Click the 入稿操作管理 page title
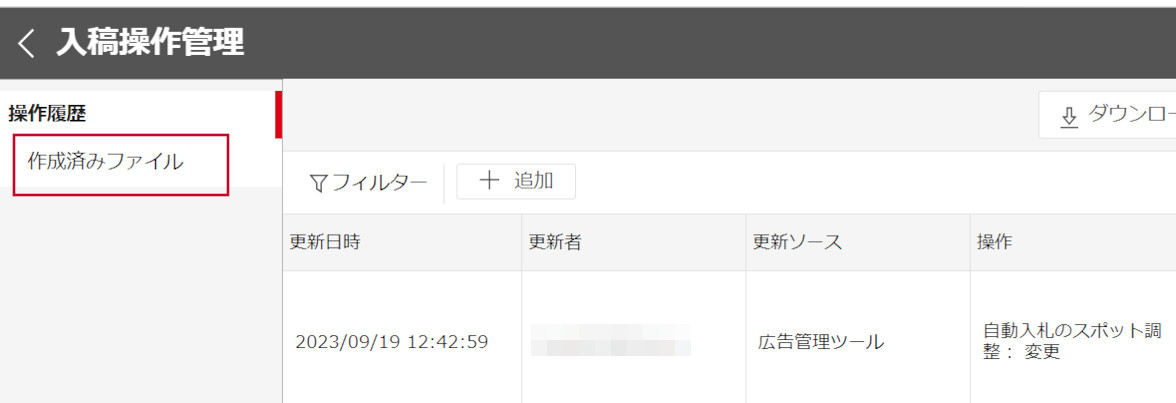Viewport: 1176px width, 403px height. (150, 43)
